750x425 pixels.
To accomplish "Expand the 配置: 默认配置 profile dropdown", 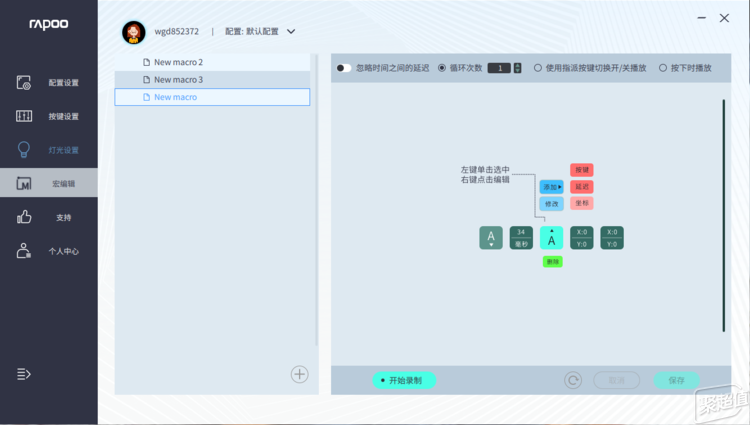I will (x=291, y=32).
